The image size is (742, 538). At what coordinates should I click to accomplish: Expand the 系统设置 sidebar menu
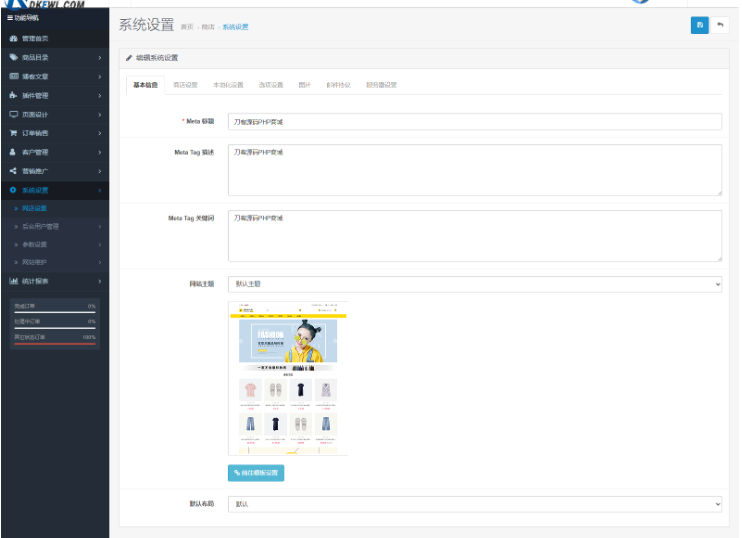pyautogui.click(x=54, y=190)
